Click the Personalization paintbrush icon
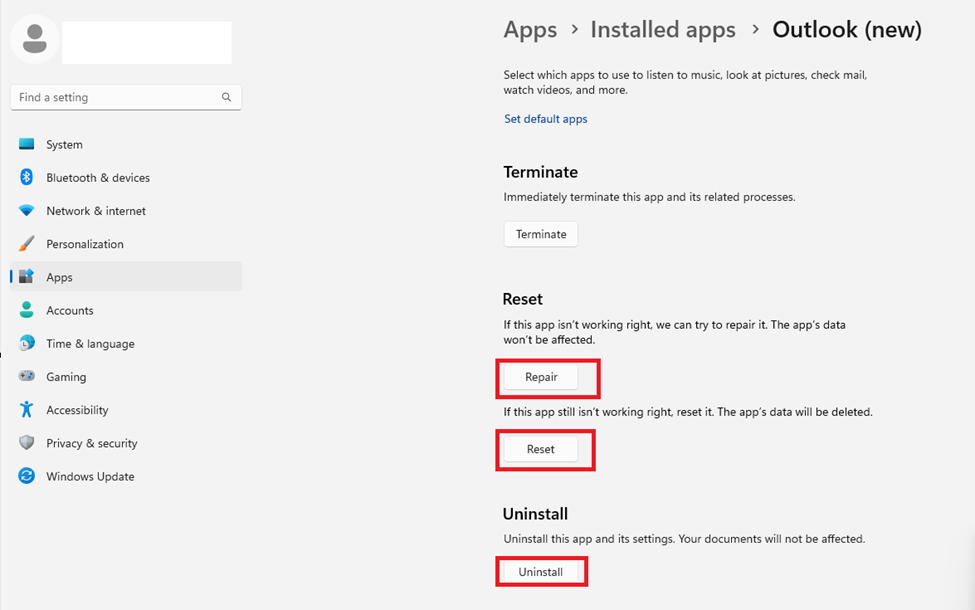 click(x=26, y=244)
